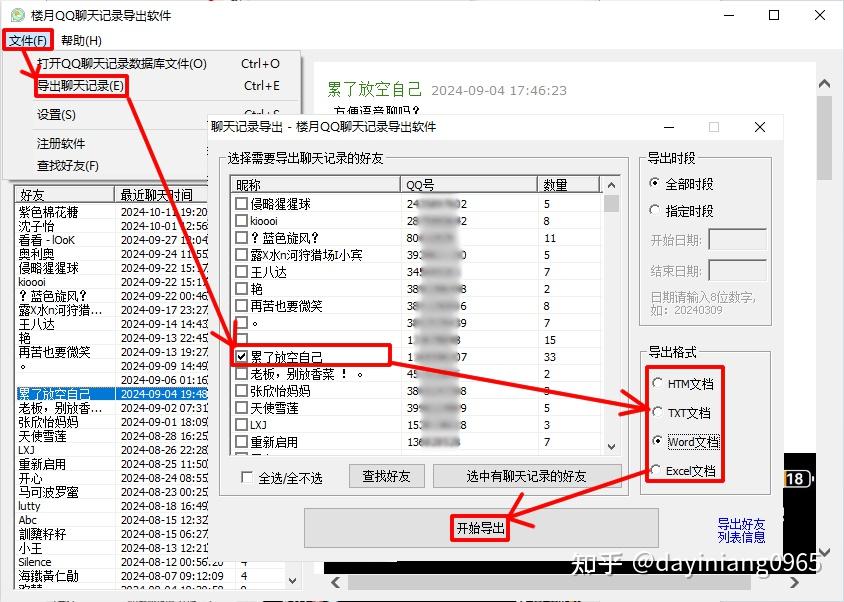Click the 选中有聊天记录的好友 button
Screen dimensions: 844x602
(x=527, y=476)
